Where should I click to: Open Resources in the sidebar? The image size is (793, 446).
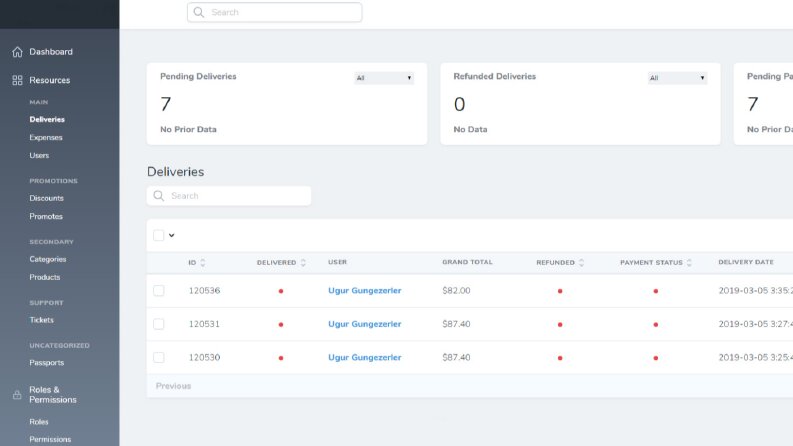(x=50, y=80)
